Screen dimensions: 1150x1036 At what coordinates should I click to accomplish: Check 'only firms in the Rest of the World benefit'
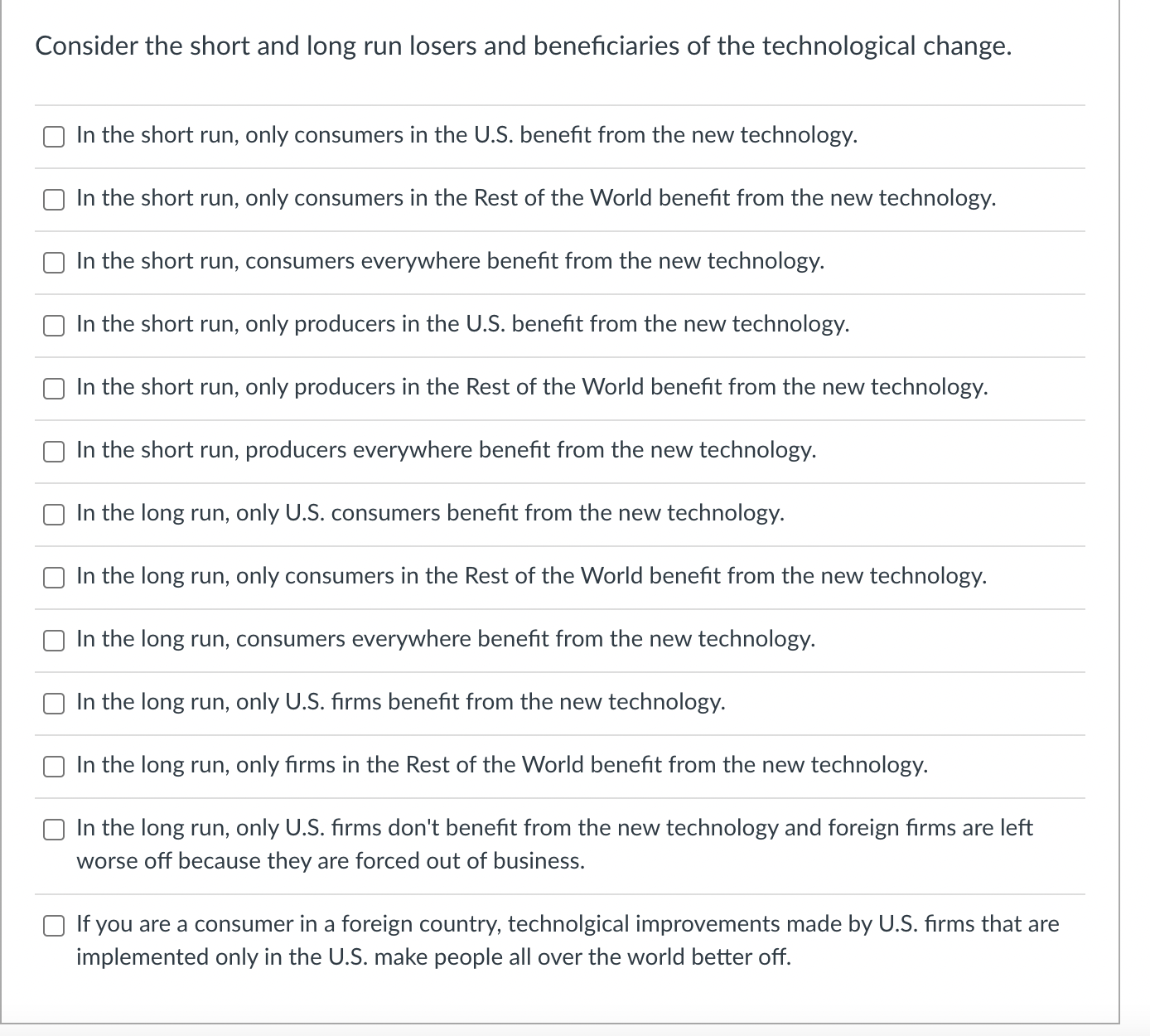pos(53,766)
